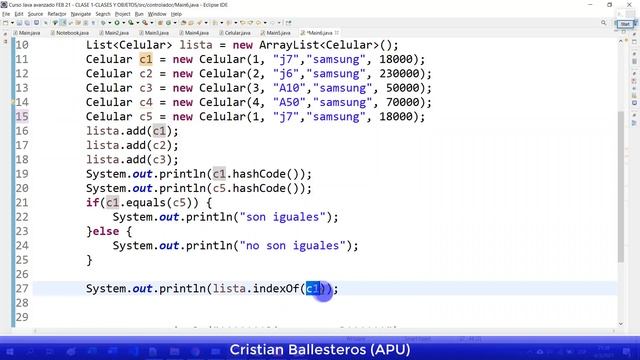Click the Start perspective button
The height and width of the screenshot is (360, 640).
click(625, 24)
